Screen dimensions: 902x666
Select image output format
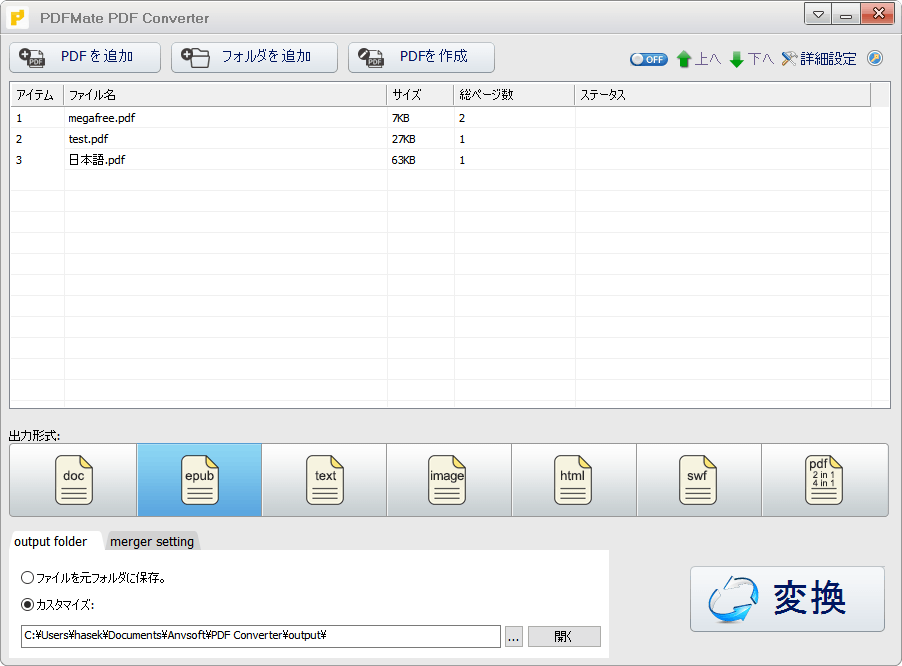(449, 480)
